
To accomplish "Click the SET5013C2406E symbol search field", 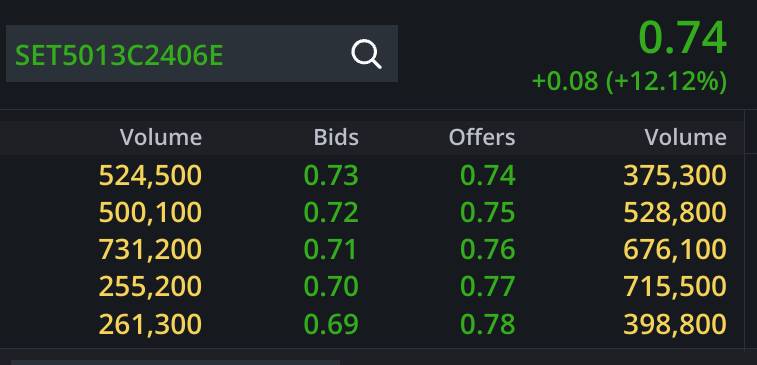I will 202,54.
